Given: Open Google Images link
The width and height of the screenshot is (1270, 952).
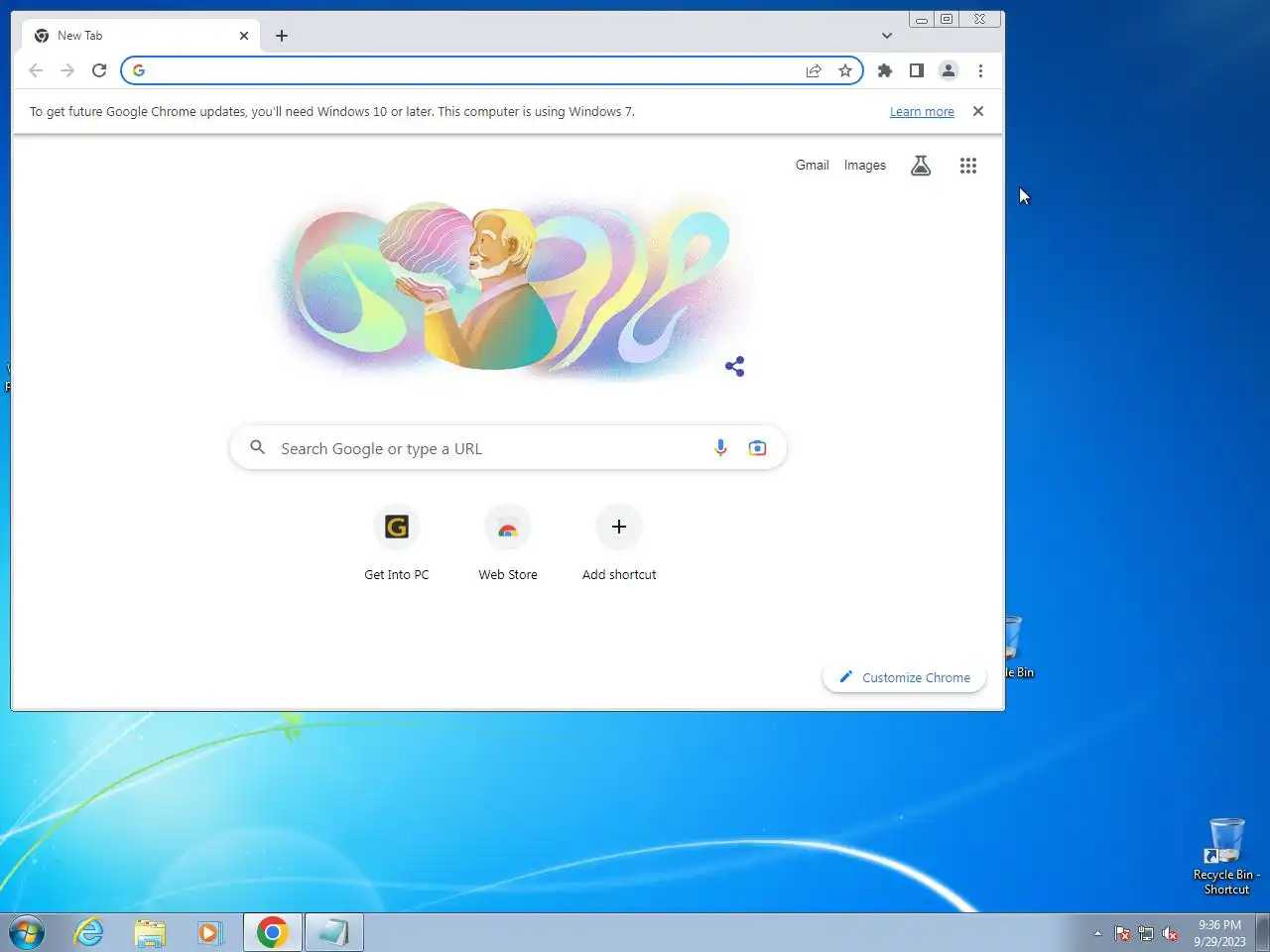Looking at the screenshot, I should (865, 166).
